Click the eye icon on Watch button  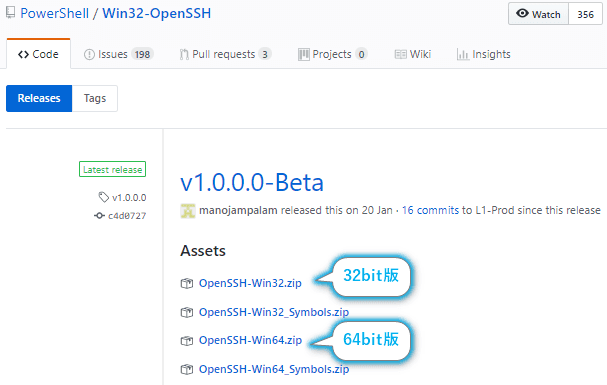coord(522,14)
